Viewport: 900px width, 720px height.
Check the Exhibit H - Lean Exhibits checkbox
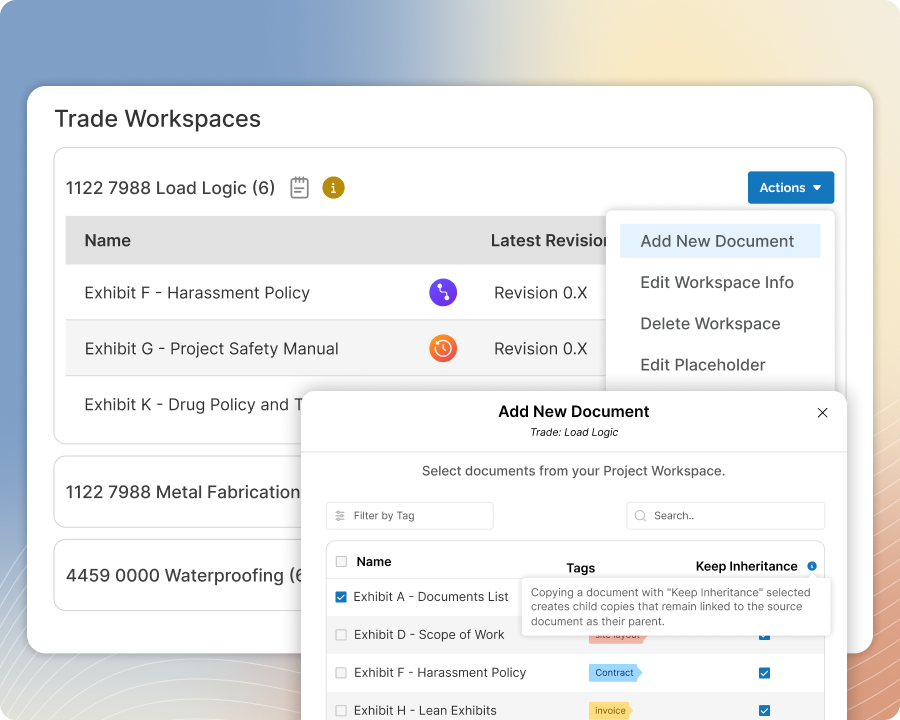(341, 711)
